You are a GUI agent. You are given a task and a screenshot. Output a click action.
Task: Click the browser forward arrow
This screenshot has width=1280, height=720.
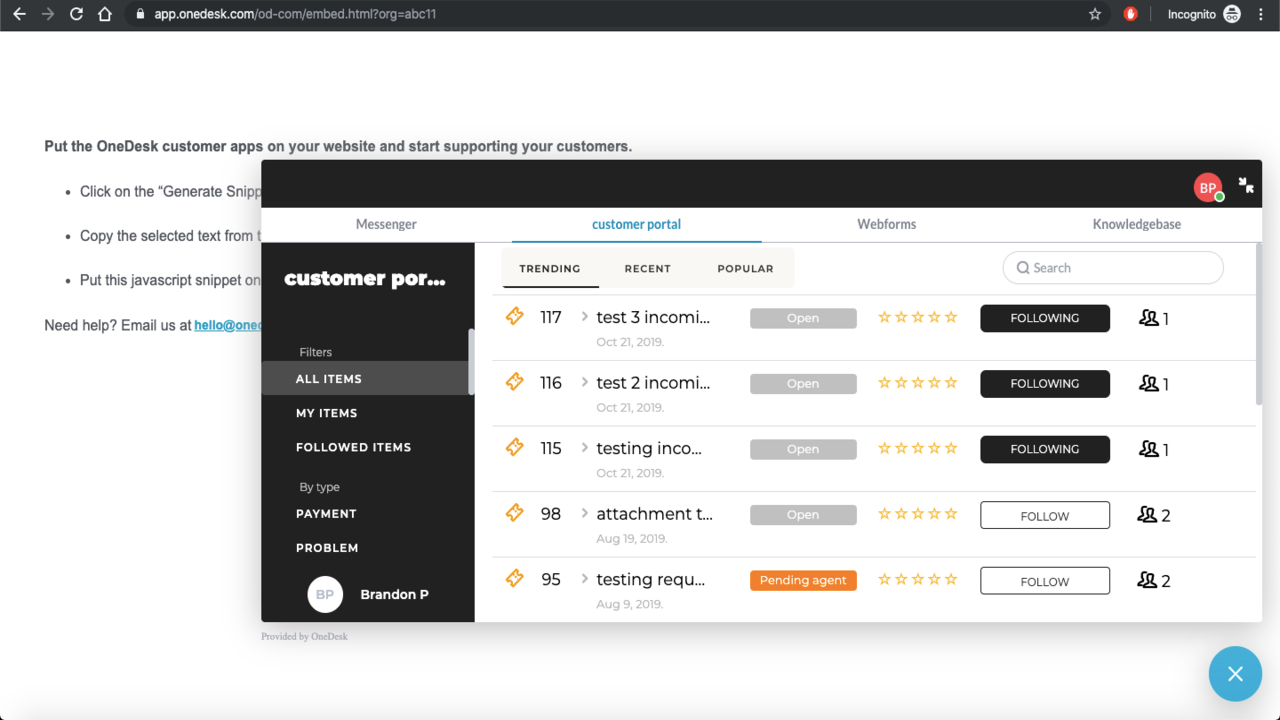tap(48, 14)
